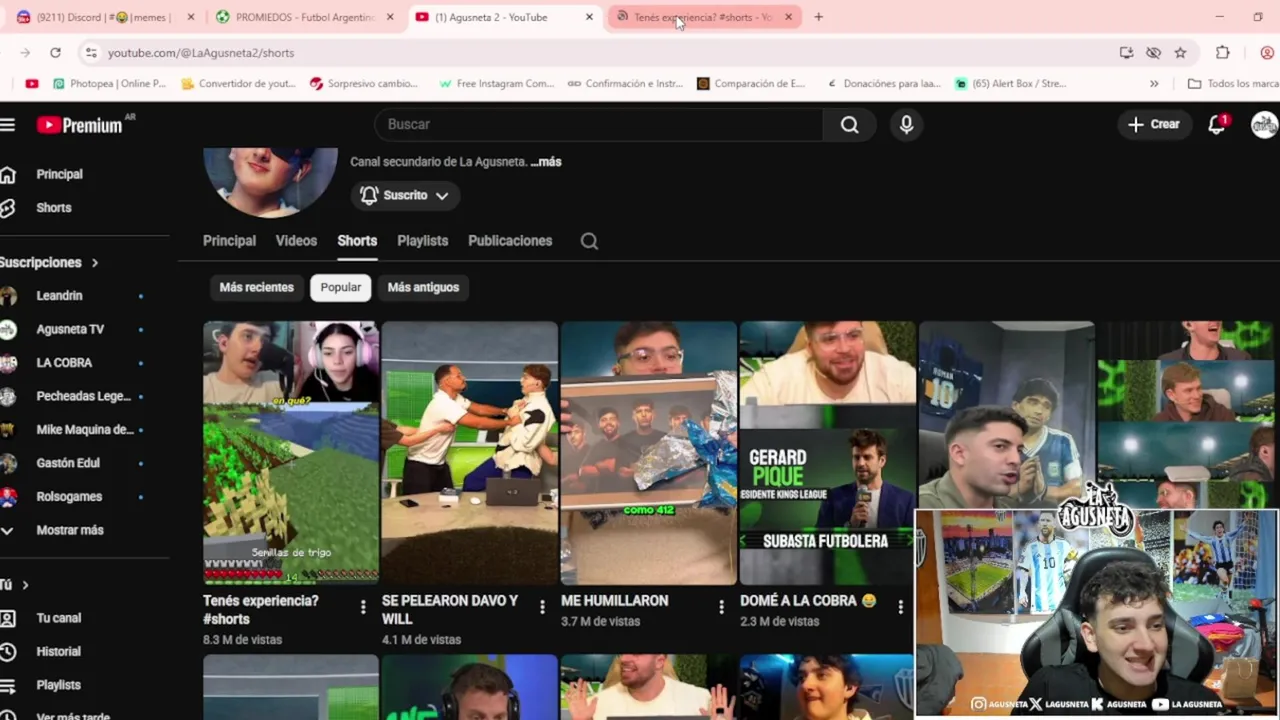Image resolution: width=1280 pixels, height=720 pixels.
Task: Search within the channel using magnifier icon
Action: [589, 241]
